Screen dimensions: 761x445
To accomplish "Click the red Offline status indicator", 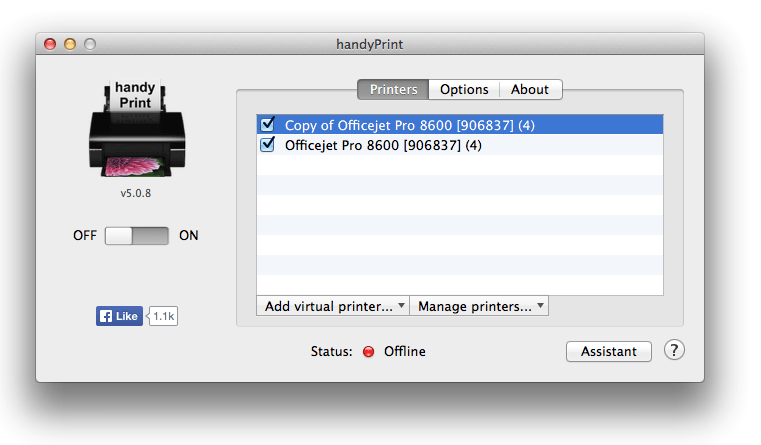I will 368,351.
